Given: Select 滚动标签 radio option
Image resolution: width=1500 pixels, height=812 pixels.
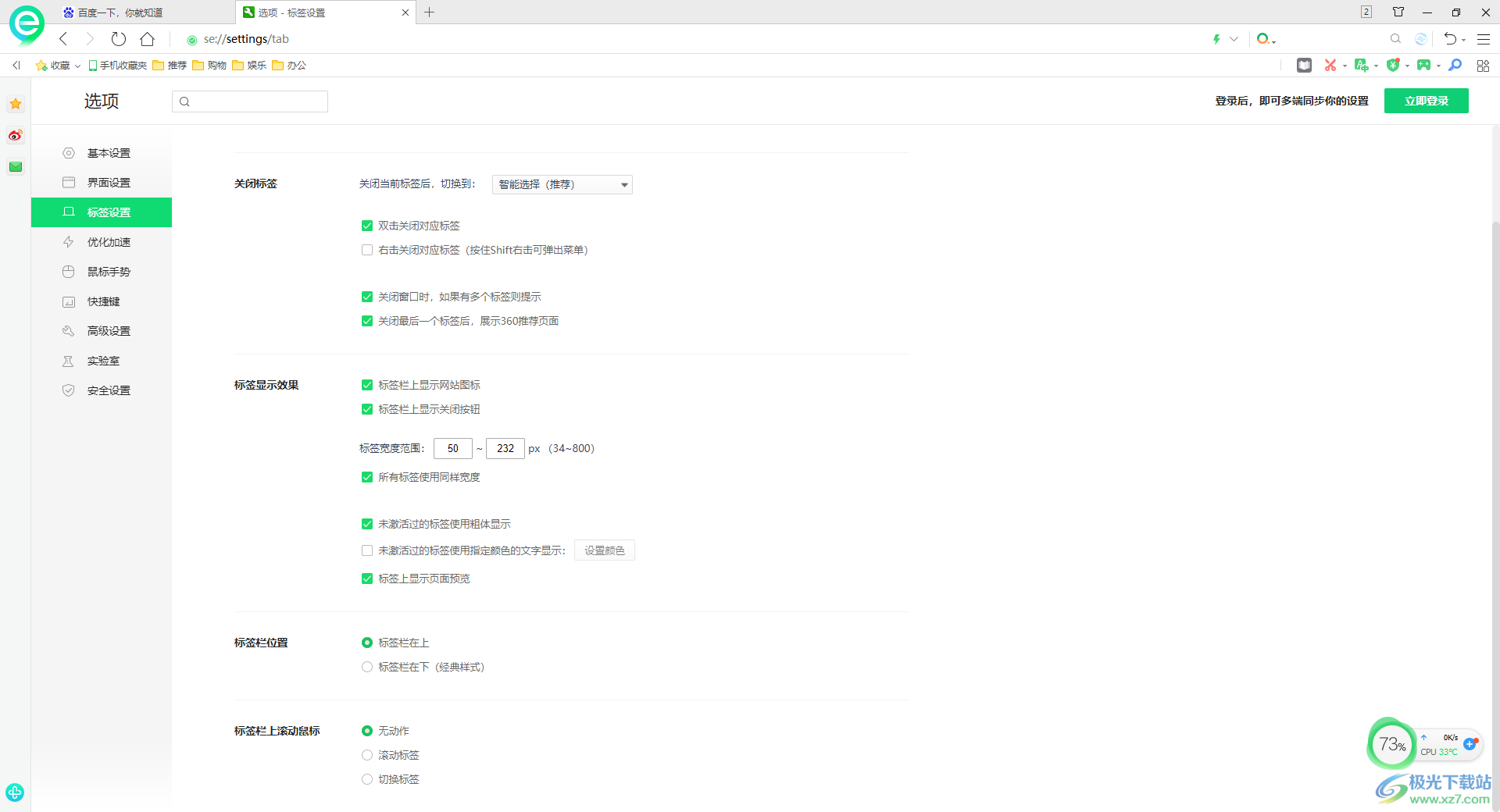Looking at the screenshot, I should (x=367, y=755).
